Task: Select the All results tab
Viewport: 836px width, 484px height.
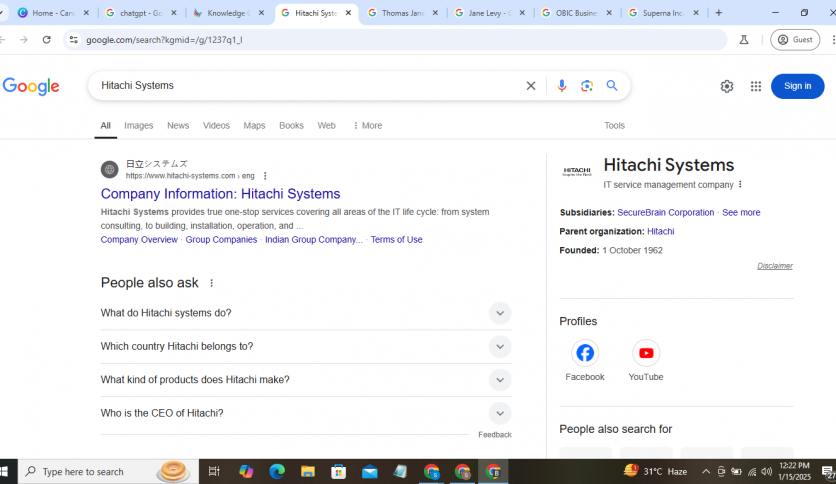Action: (x=106, y=125)
